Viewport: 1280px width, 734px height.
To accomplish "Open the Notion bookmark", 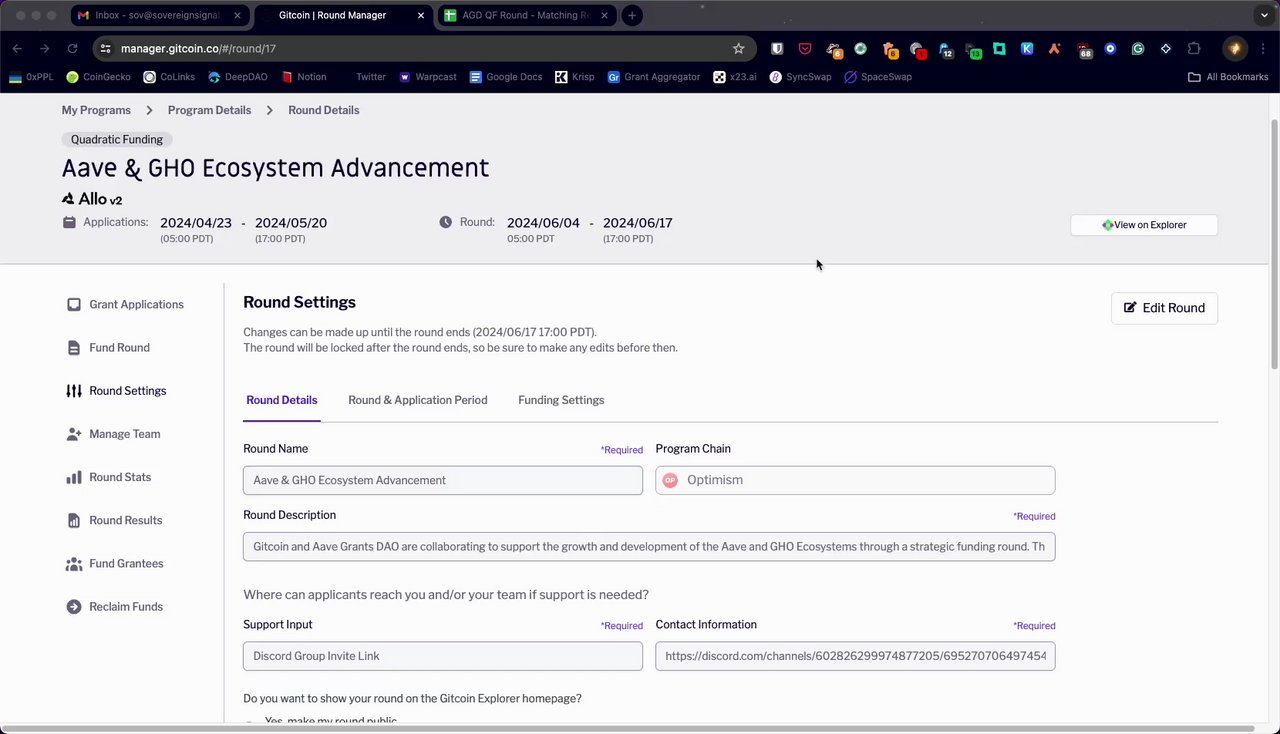I will [x=304, y=77].
